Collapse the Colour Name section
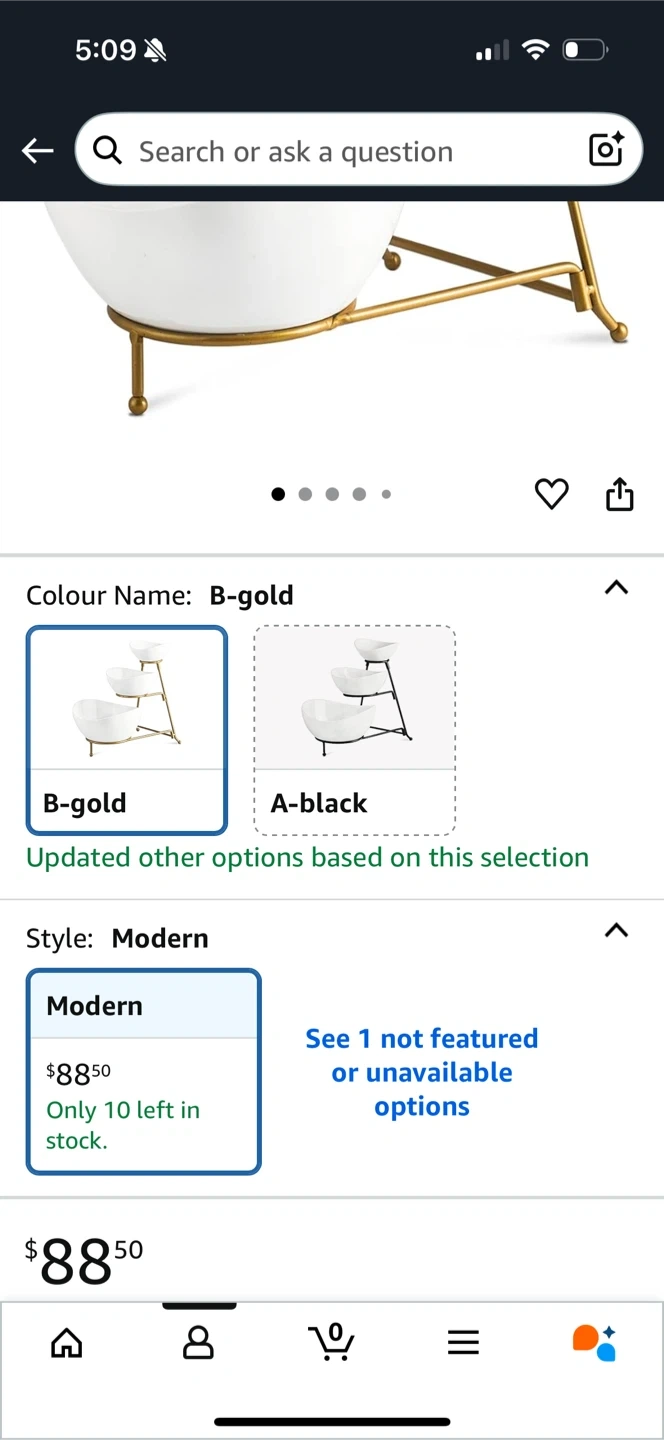 coord(617,588)
